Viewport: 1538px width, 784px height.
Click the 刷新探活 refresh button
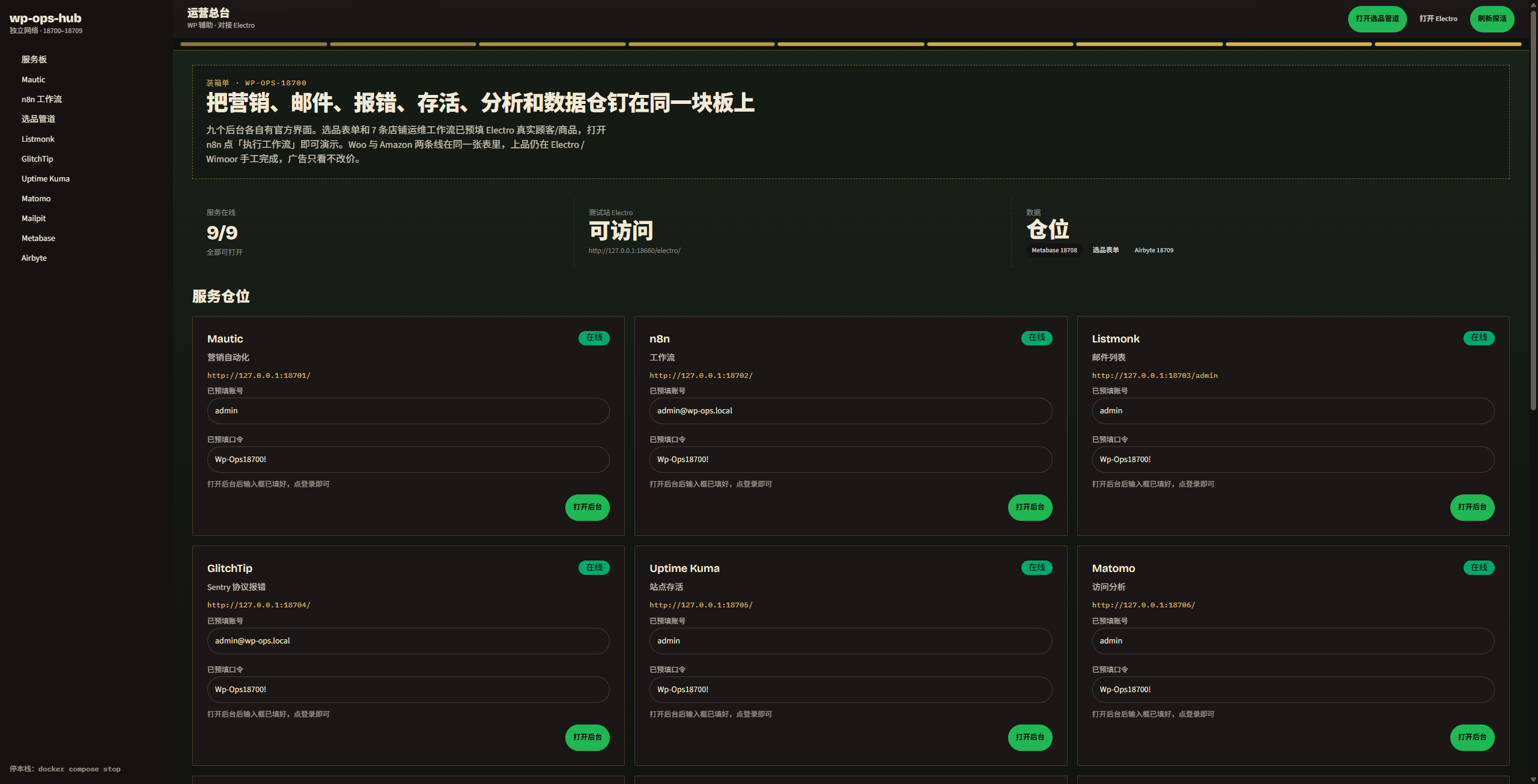1492,19
